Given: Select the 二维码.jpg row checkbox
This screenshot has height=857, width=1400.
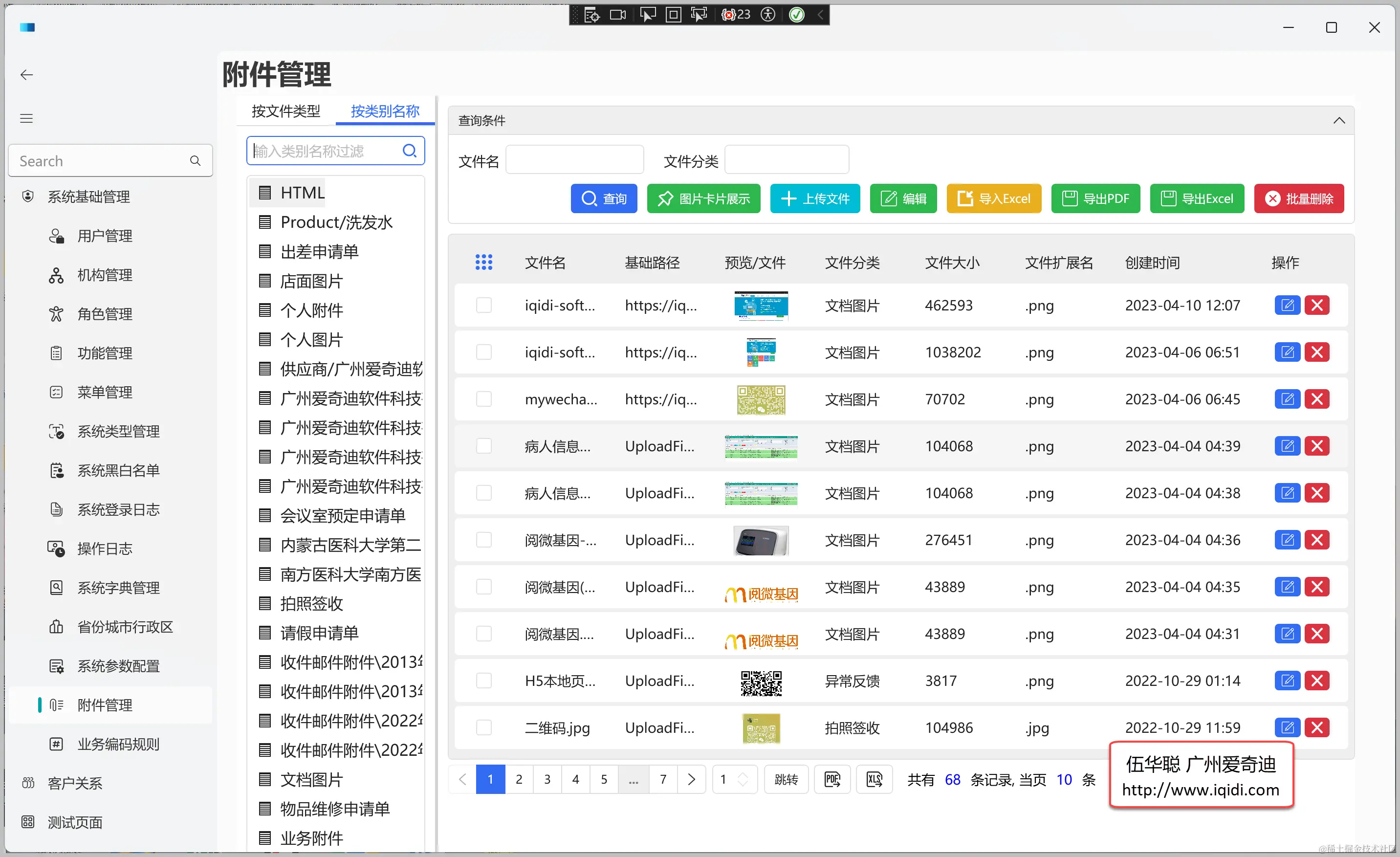Looking at the screenshot, I should coord(483,727).
